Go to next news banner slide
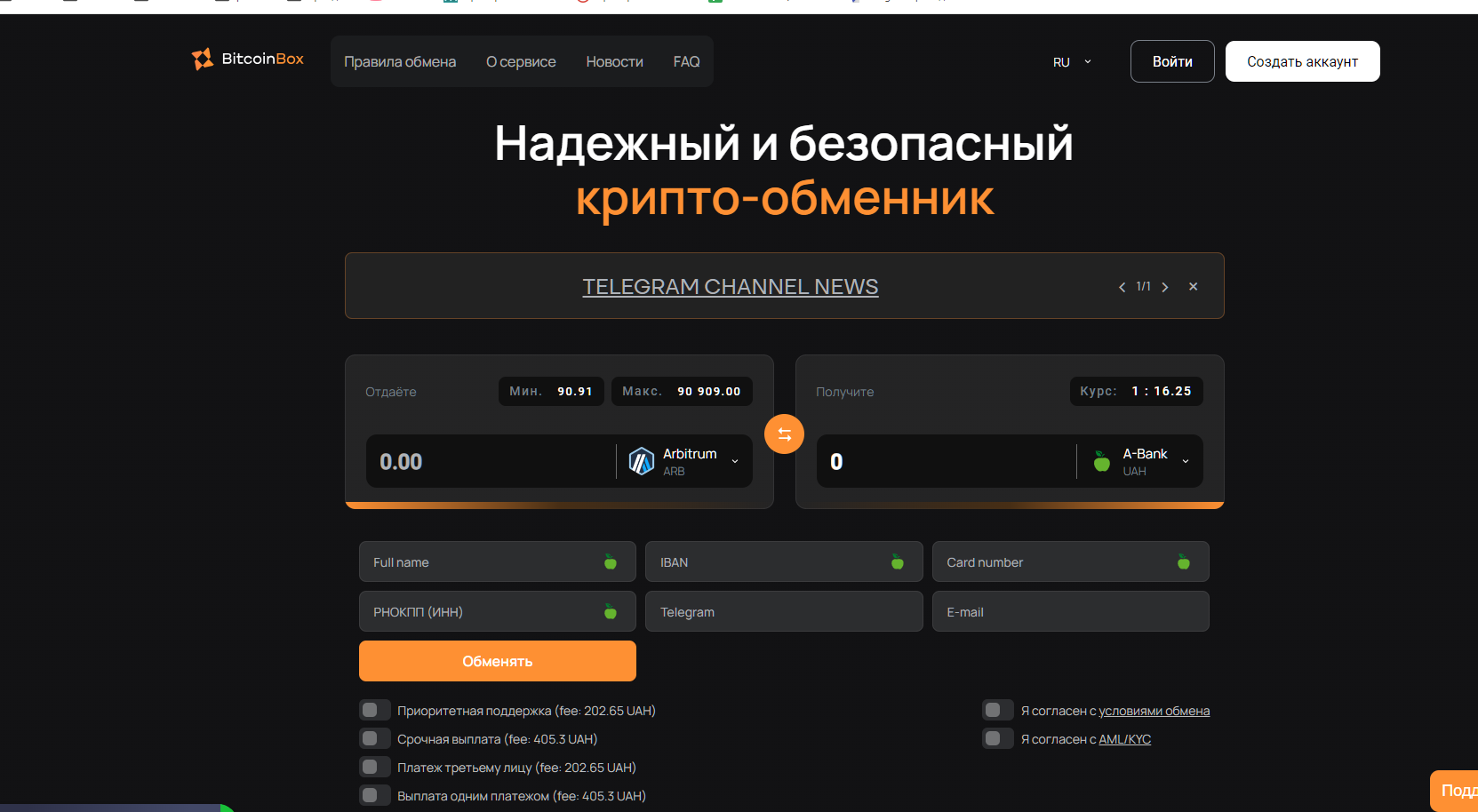 tap(1165, 287)
